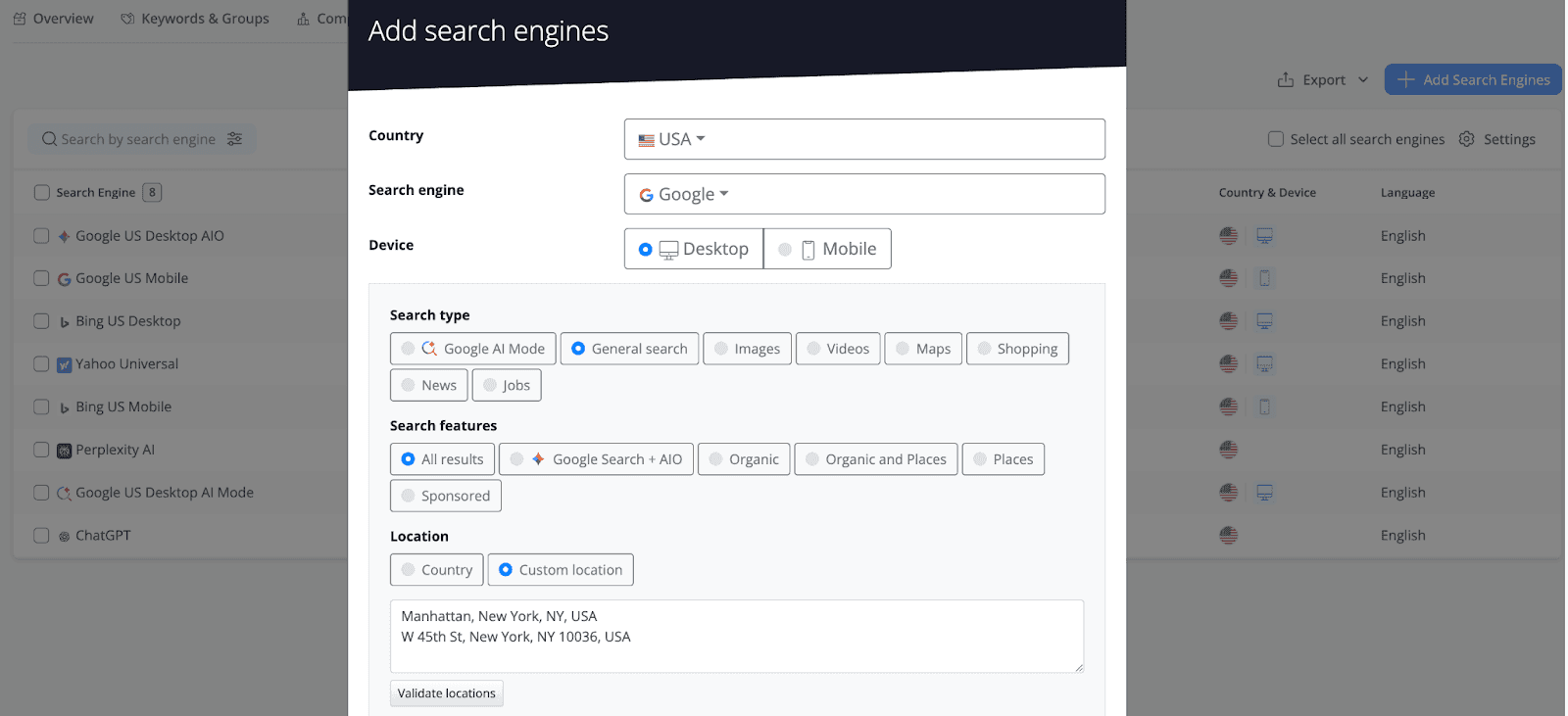This screenshot has width=1568, height=716.
Task: Click the mobile device icon in Google US Mobile row
Action: click(1265, 278)
